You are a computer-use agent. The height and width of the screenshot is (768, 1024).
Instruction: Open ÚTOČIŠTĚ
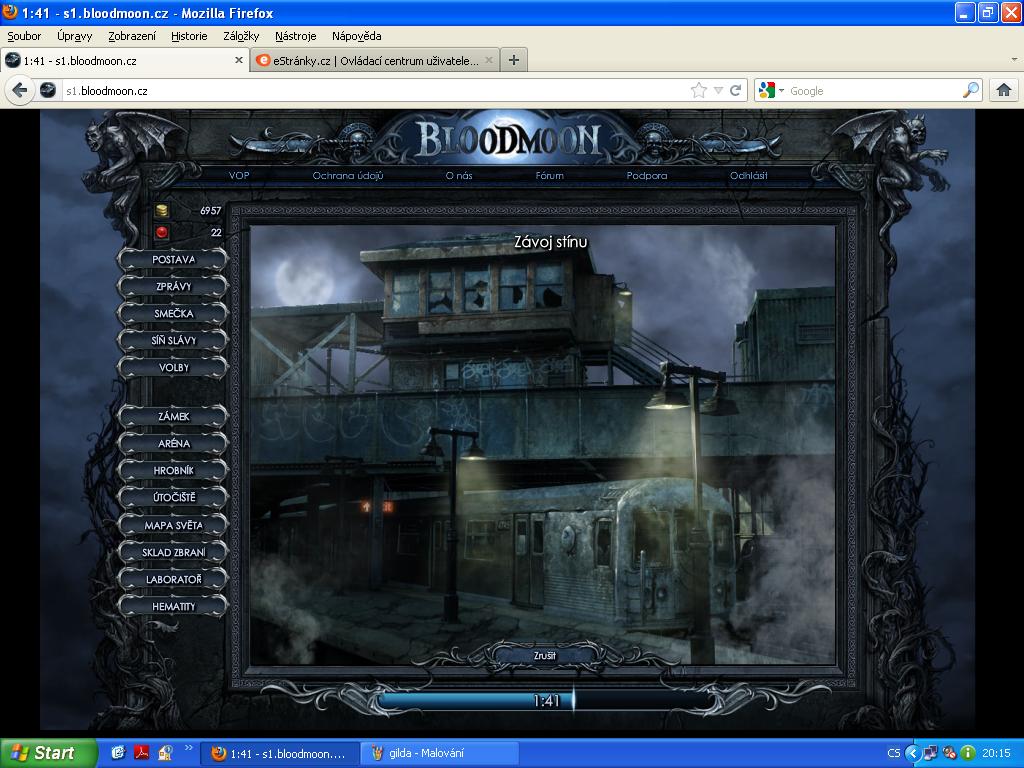[173, 497]
